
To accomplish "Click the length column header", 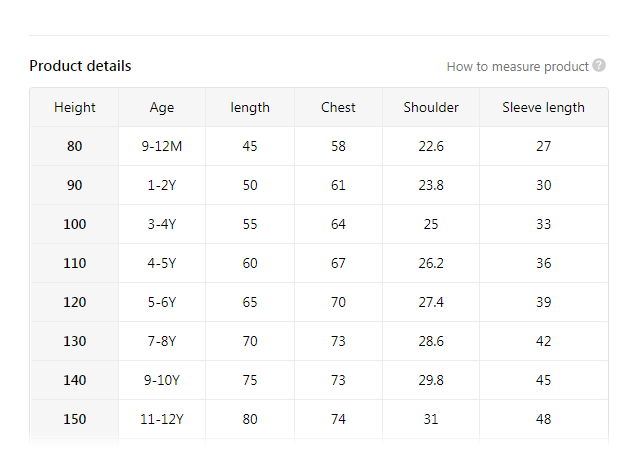I will (x=250, y=107).
